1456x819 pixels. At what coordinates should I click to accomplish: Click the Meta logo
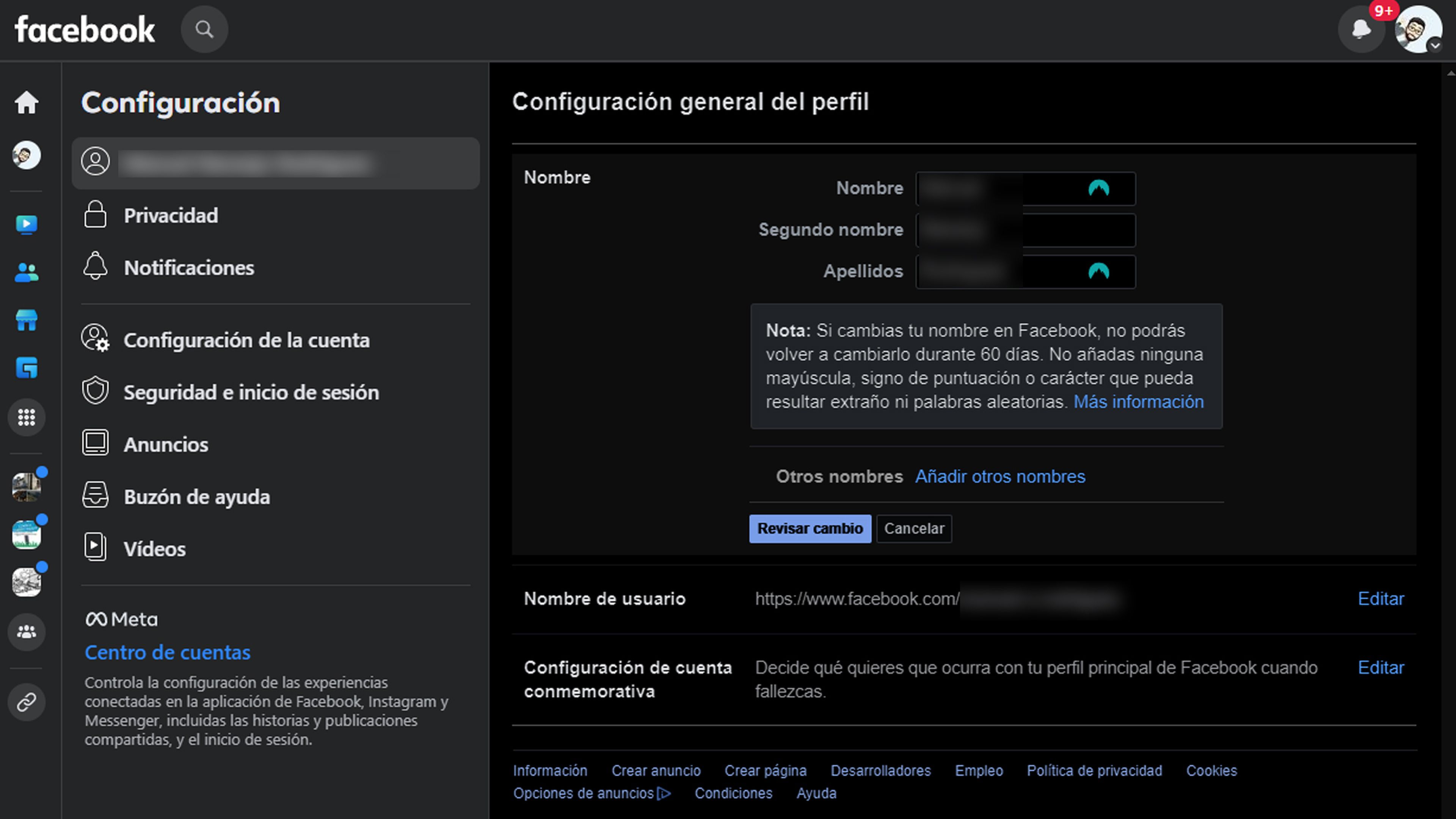(121, 619)
